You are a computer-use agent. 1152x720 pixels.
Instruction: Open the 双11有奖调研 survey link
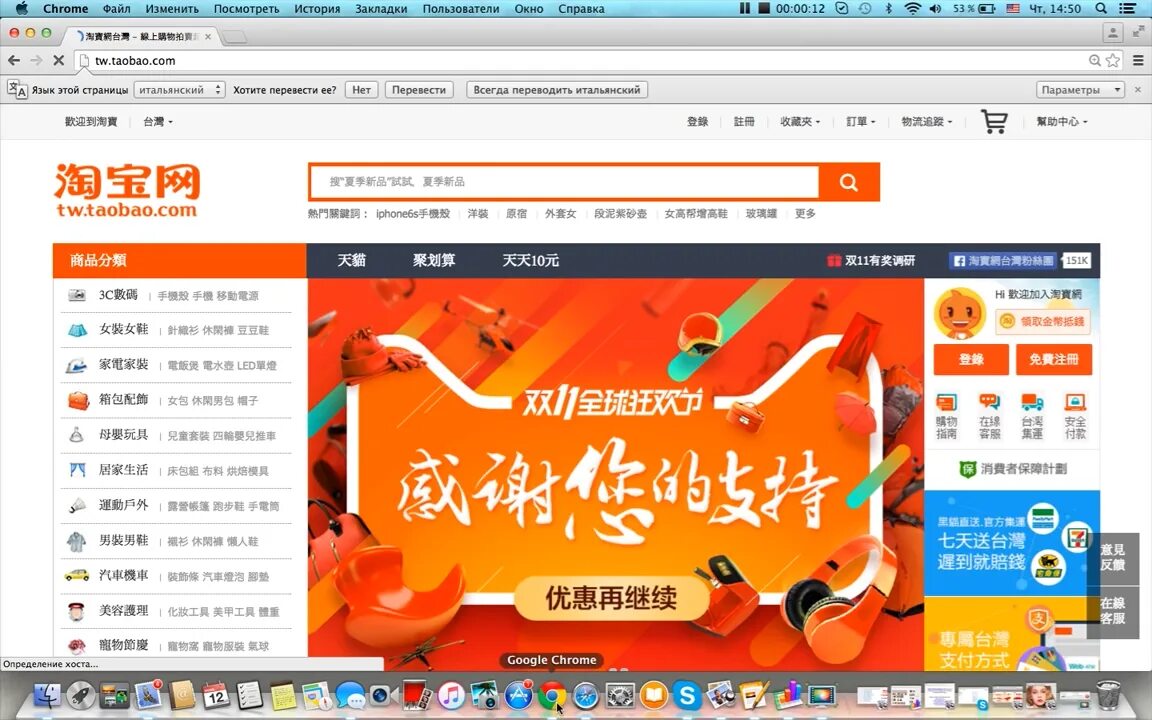click(871, 260)
